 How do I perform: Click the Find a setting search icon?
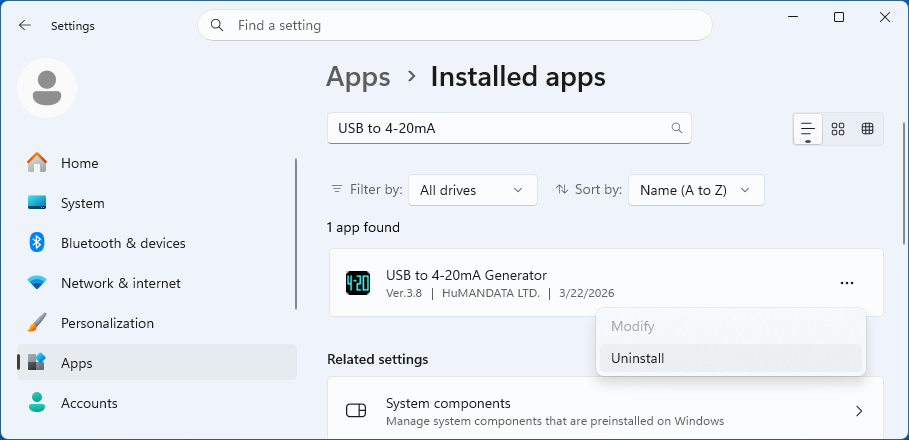pyautogui.click(x=217, y=25)
